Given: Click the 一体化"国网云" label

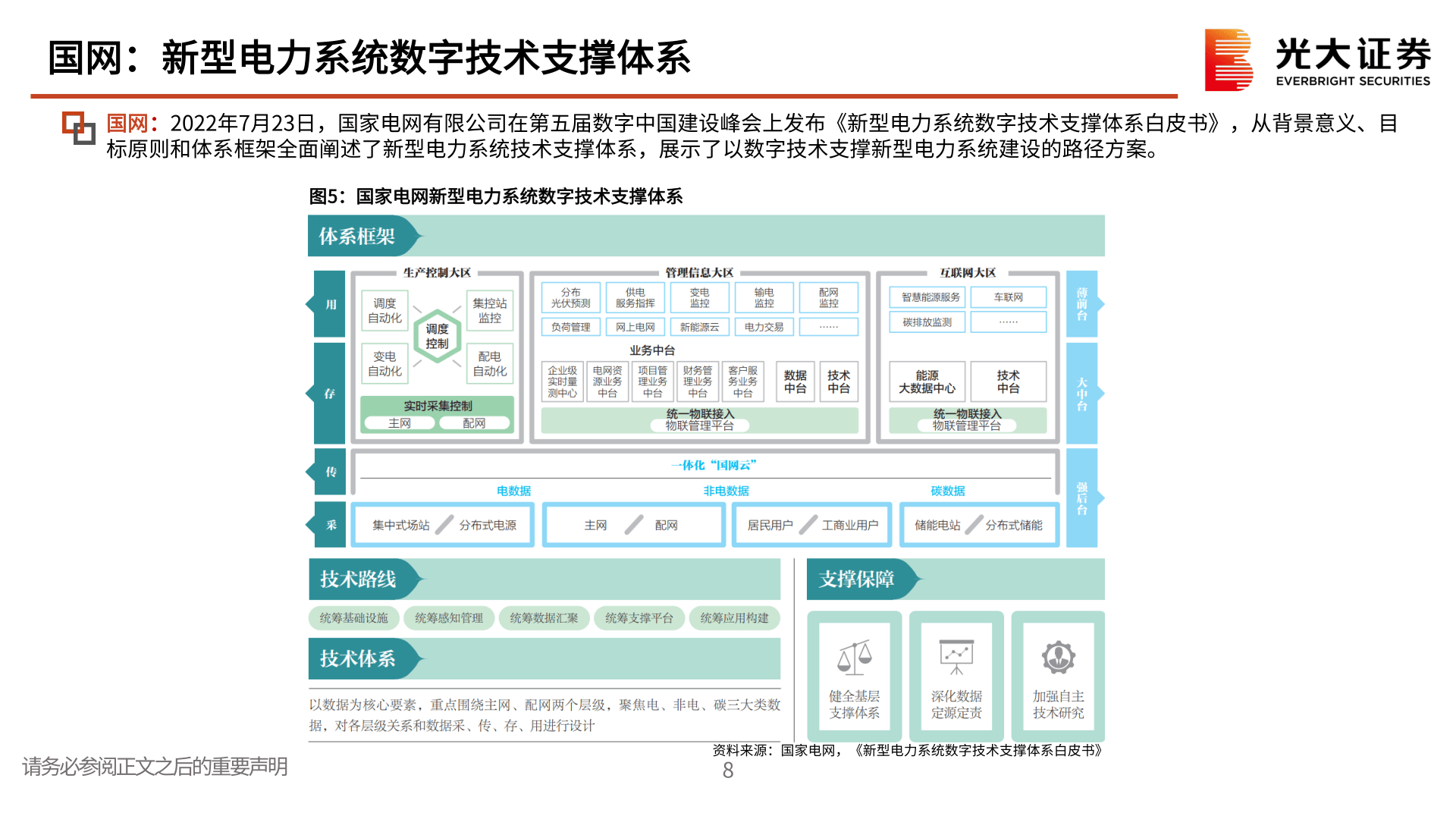Looking at the screenshot, I should coord(714,465).
